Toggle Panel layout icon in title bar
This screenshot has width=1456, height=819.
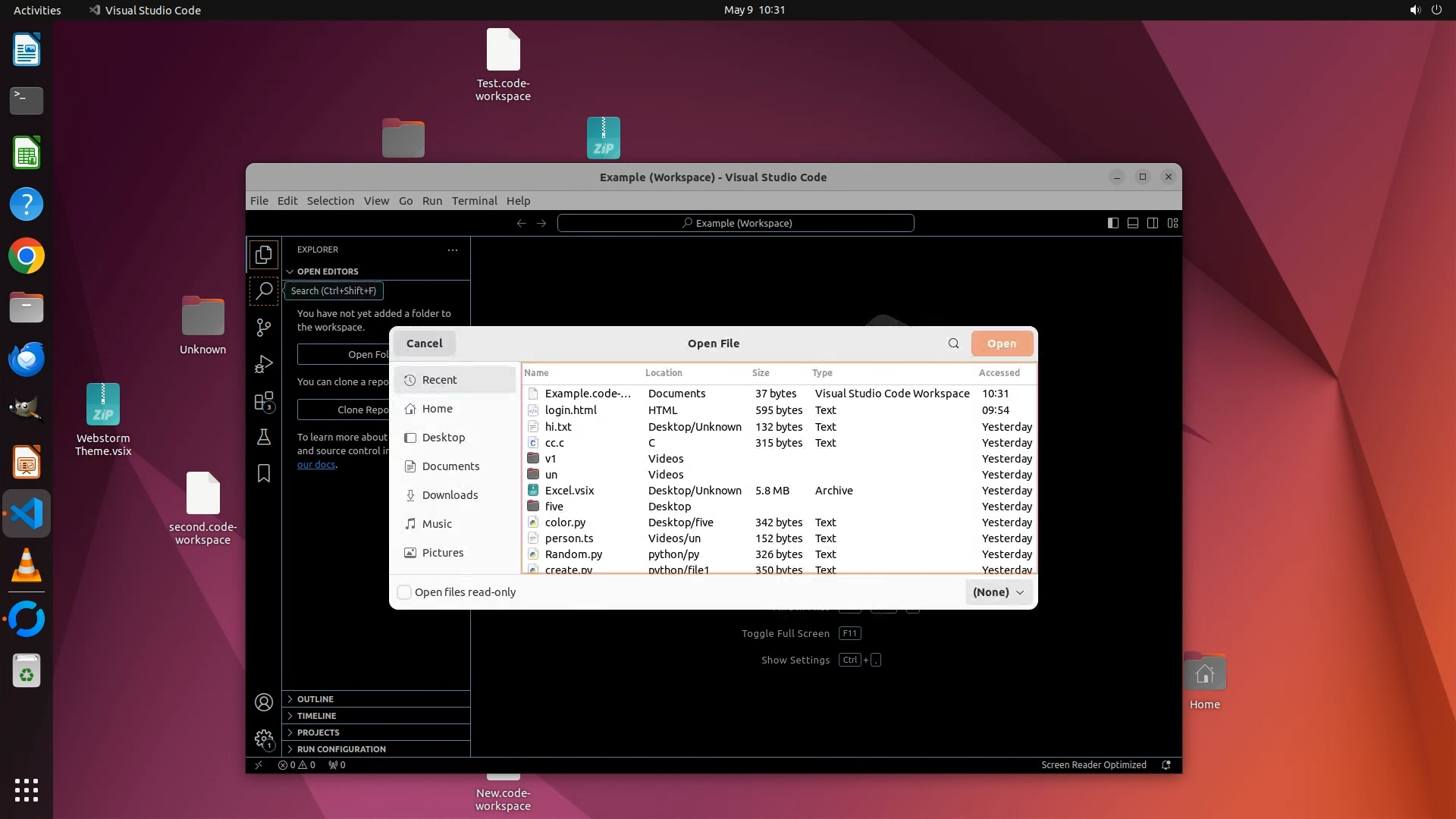[x=1132, y=223]
